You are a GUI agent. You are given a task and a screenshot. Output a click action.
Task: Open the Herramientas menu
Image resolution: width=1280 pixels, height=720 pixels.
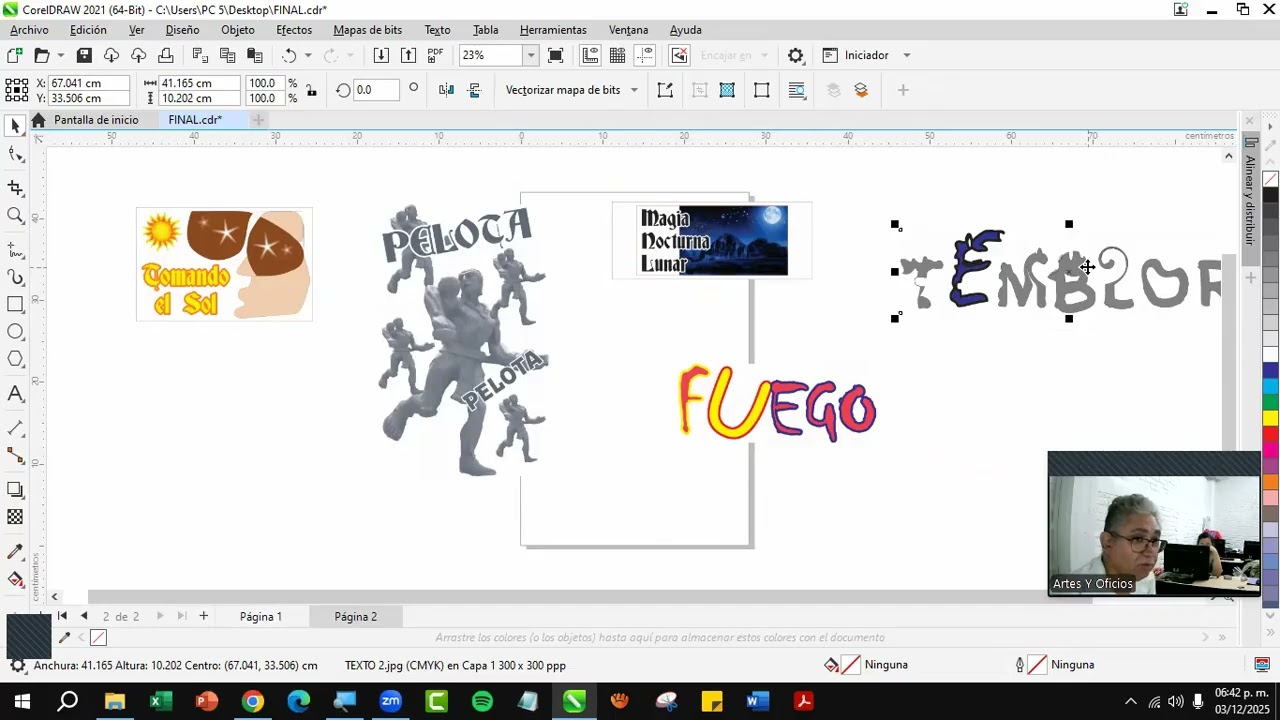coord(553,30)
